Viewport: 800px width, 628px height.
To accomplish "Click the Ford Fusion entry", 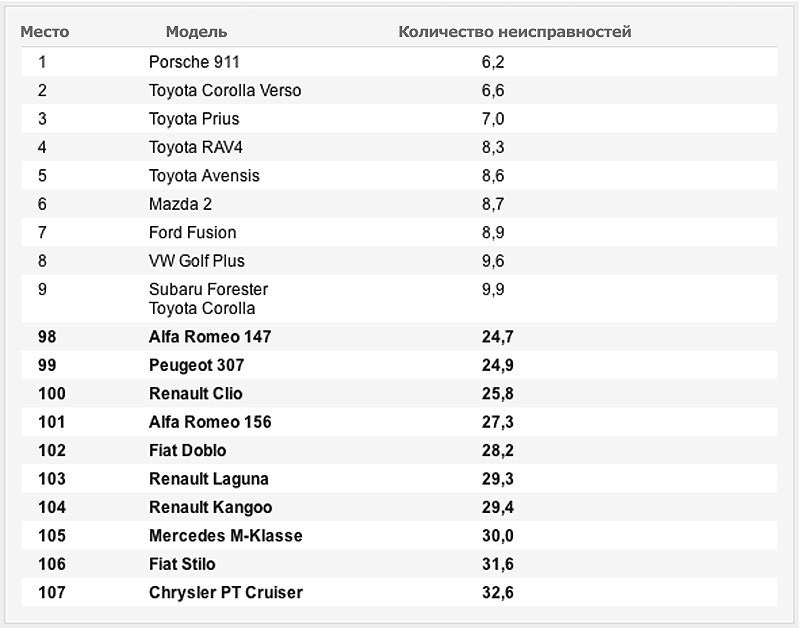I will pyautogui.click(x=192, y=233).
